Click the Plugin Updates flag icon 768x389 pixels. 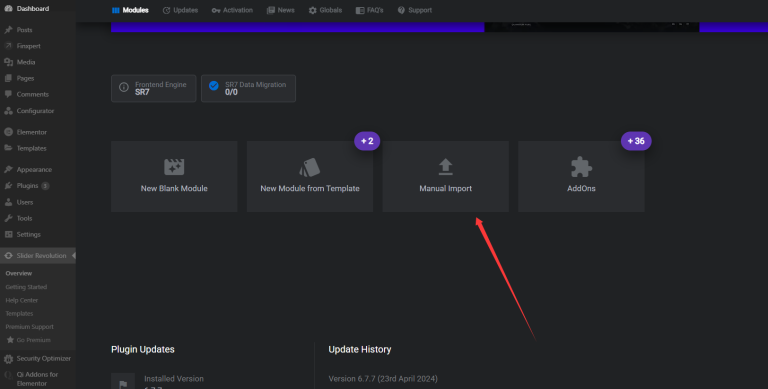coord(123,384)
